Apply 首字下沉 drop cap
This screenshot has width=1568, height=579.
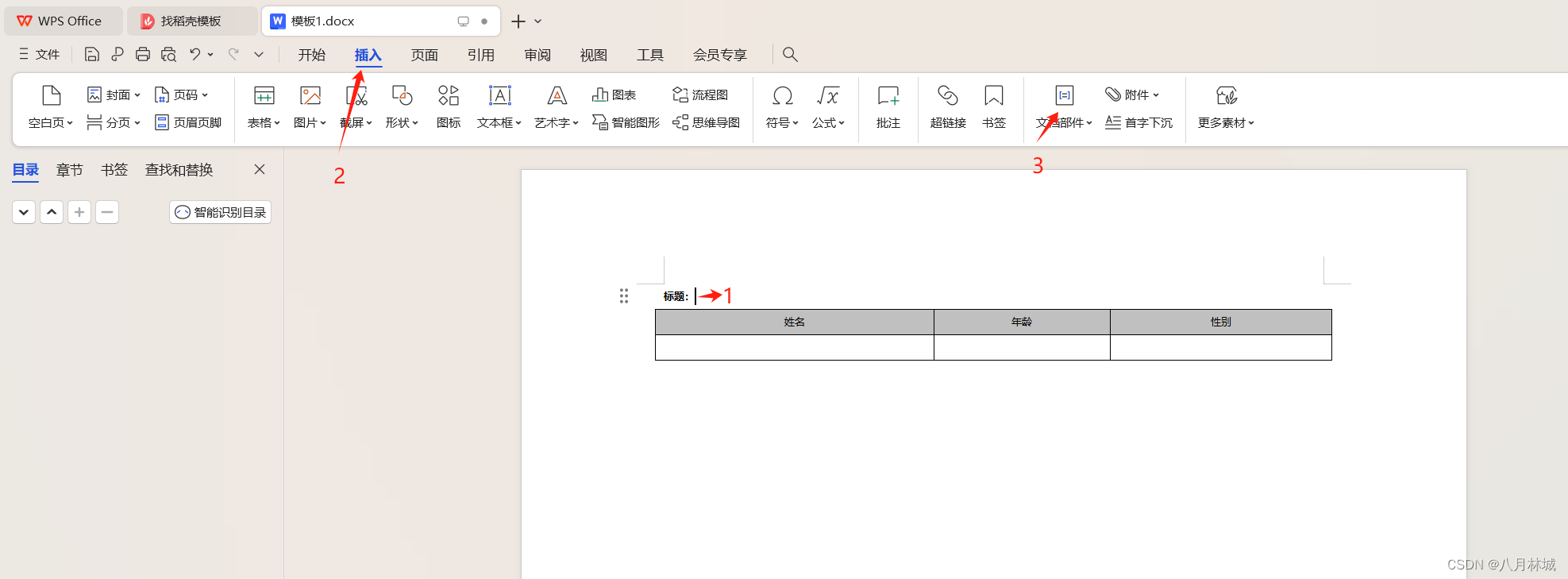pos(1138,122)
